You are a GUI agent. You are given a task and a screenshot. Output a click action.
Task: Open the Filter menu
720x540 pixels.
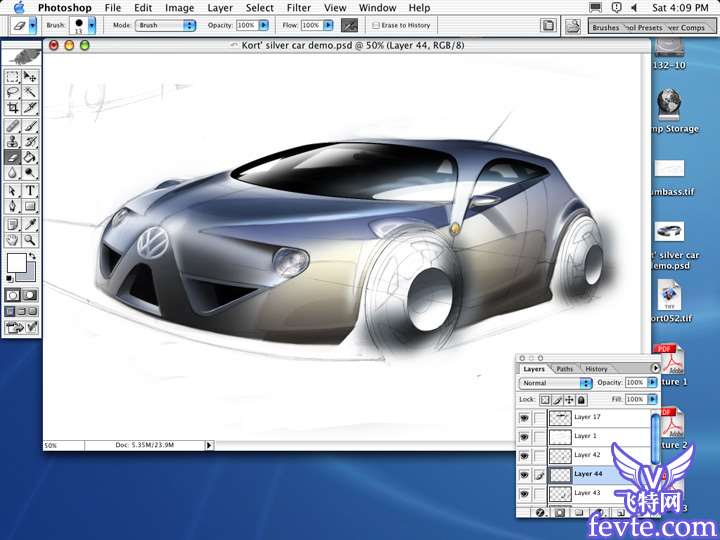click(298, 8)
